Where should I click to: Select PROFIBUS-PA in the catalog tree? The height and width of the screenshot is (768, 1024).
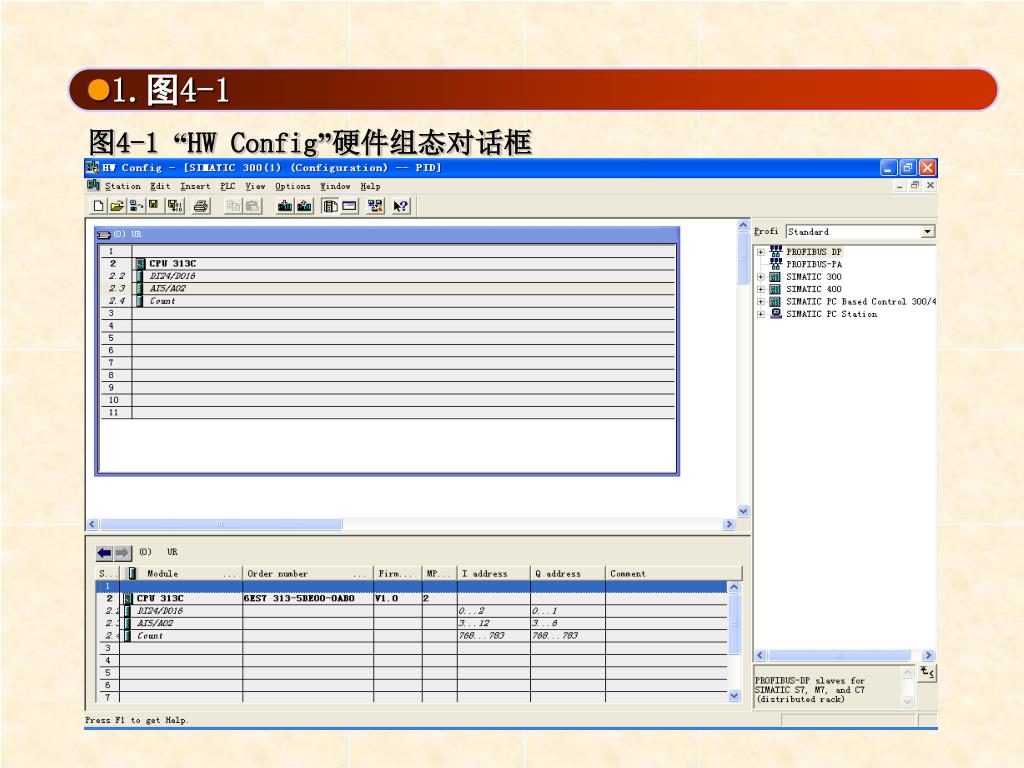814,264
